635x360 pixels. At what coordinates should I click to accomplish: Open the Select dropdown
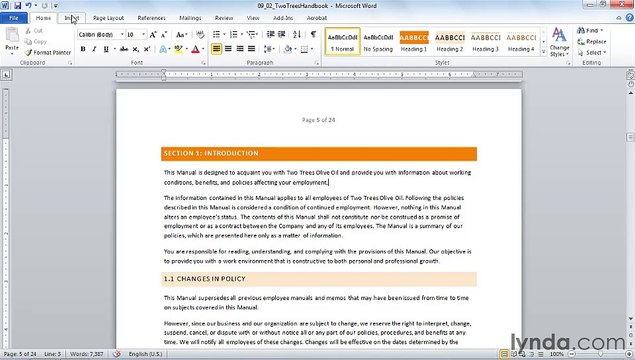click(x=592, y=52)
